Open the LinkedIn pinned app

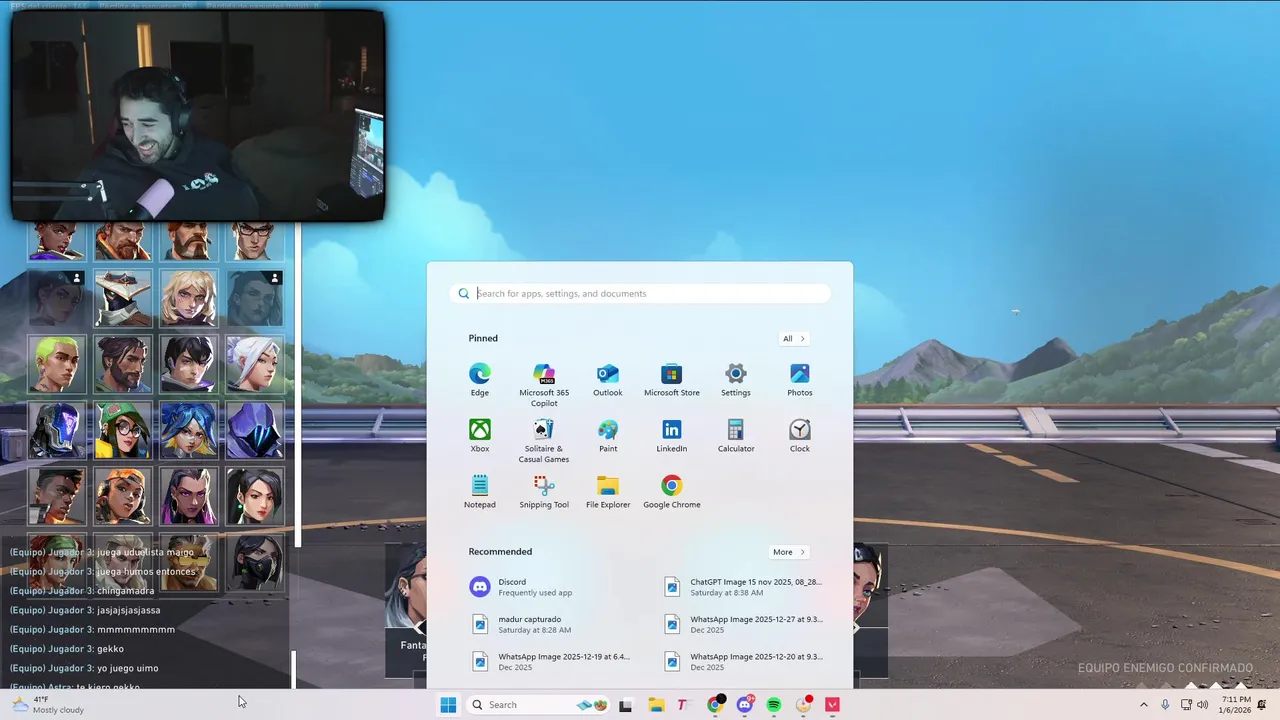pyautogui.click(x=672, y=435)
